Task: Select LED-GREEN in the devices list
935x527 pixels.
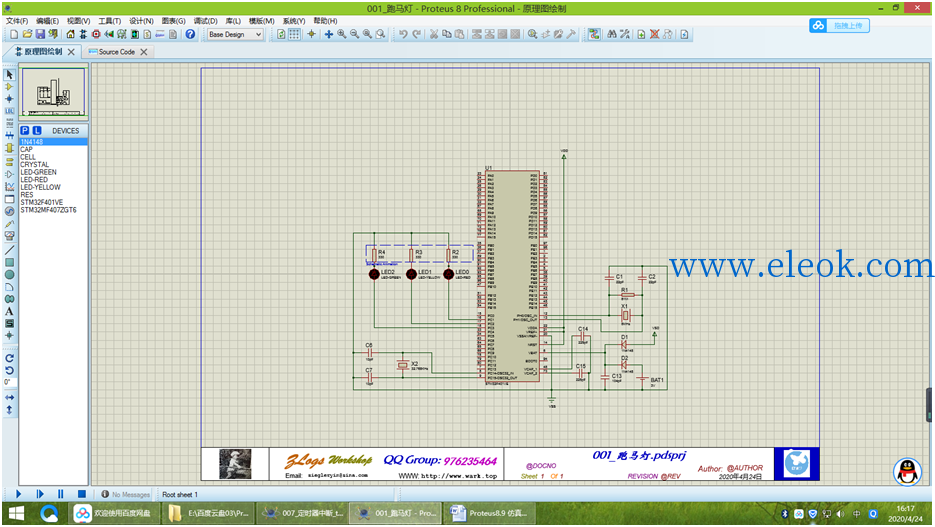Action: click(x=53, y=172)
